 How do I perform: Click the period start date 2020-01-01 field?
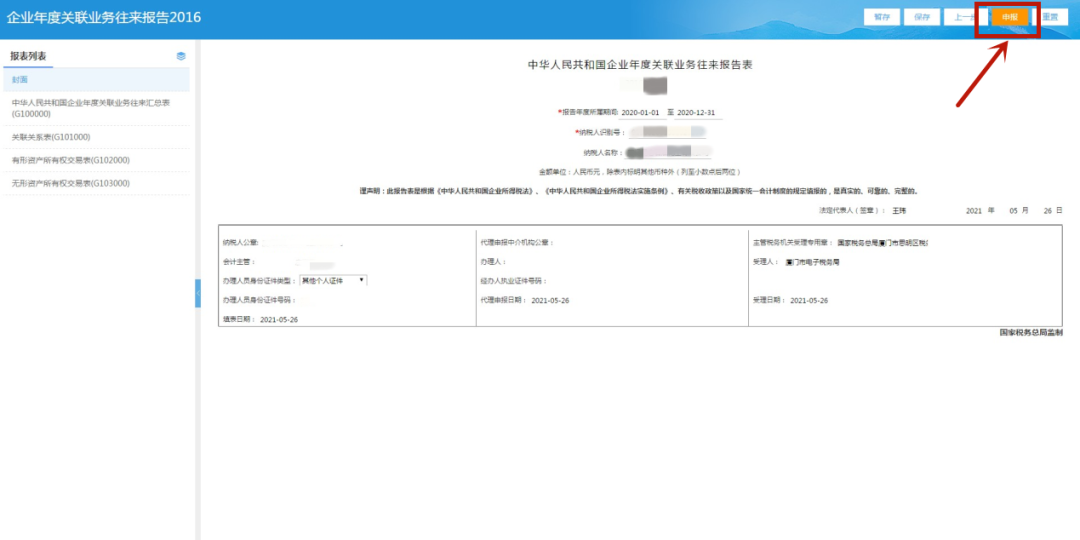(x=641, y=112)
